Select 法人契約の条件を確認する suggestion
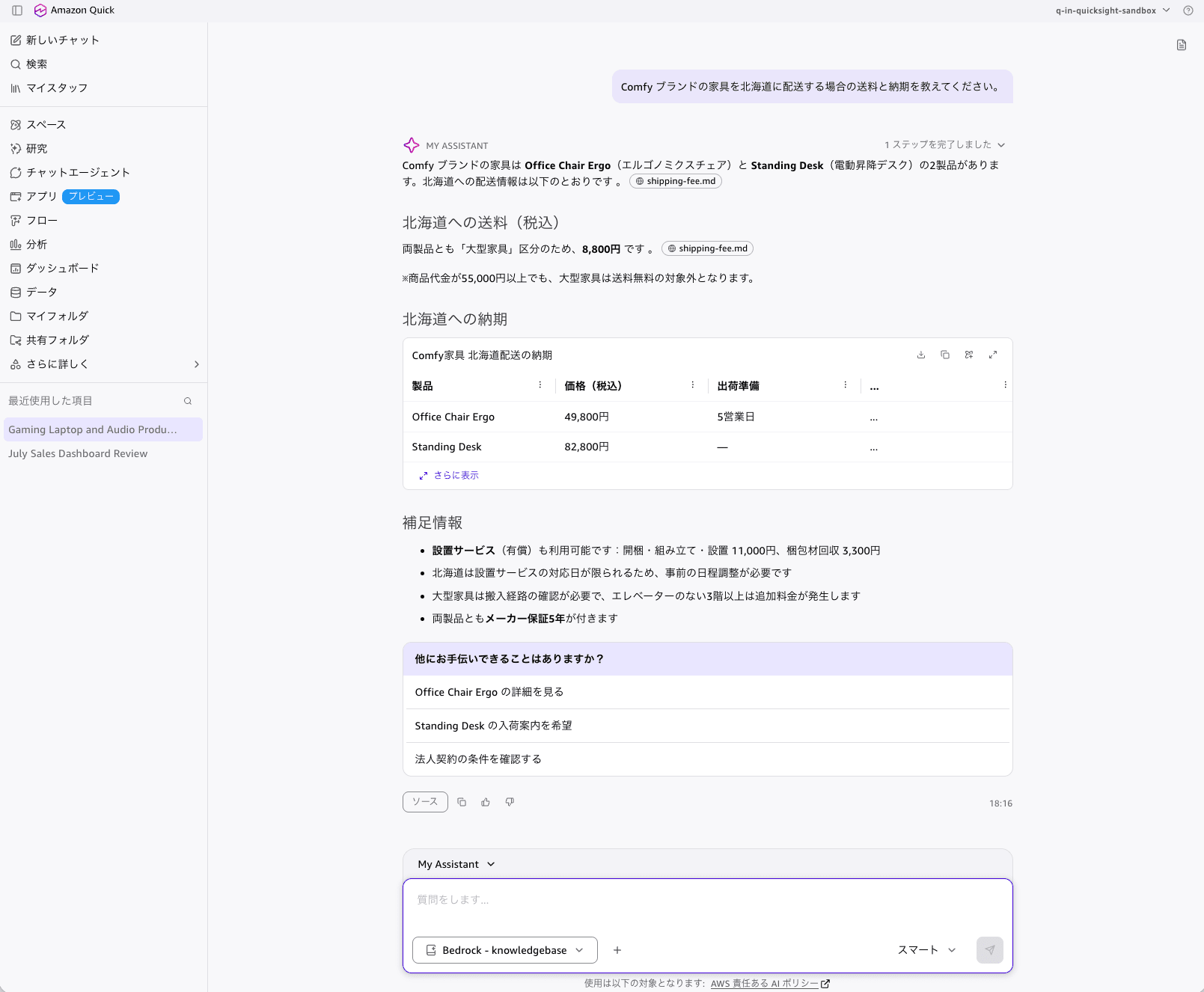 [x=707, y=759]
